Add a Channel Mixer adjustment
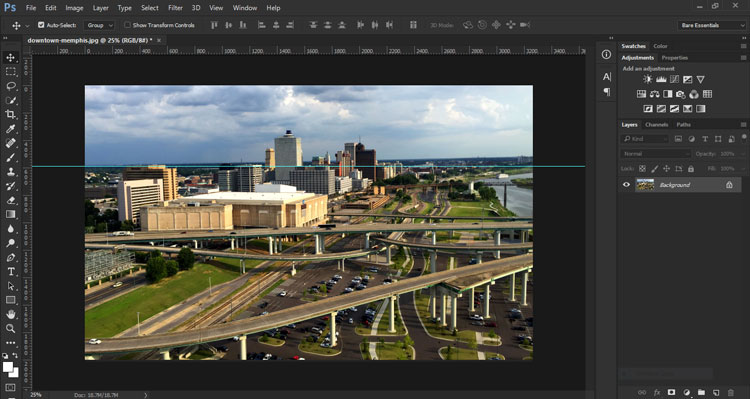 pyautogui.click(x=694, y=94)
